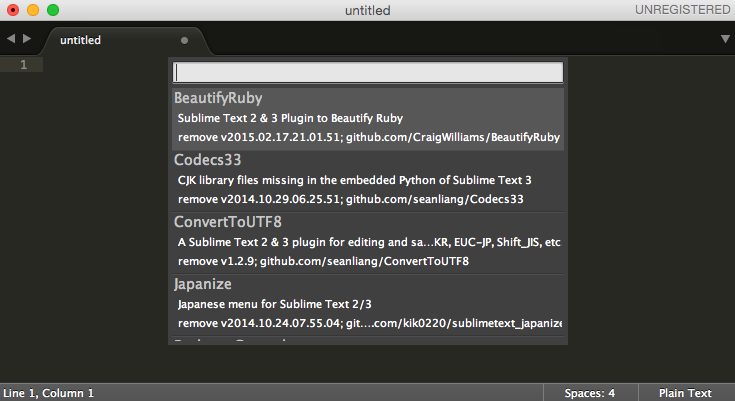The width and height of the screenshot is (735, 401).
Task: Click 'Sublime Text 2 & 3 Plugin to Beautify Ruby'
Action: point(291,118)
